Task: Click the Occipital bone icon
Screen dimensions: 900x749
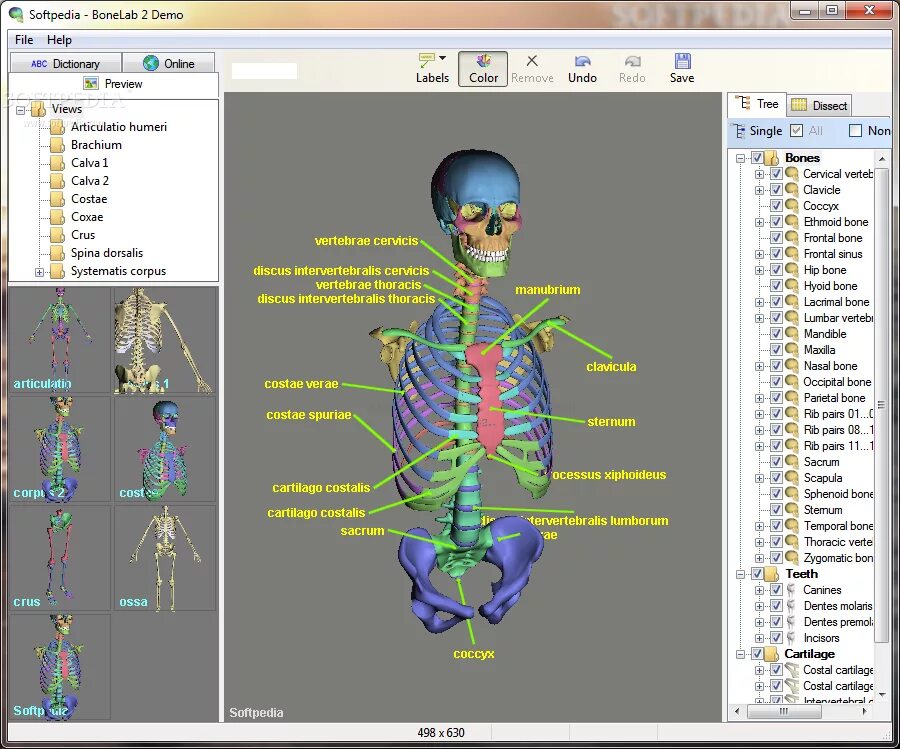Action: tap(792, 381)
